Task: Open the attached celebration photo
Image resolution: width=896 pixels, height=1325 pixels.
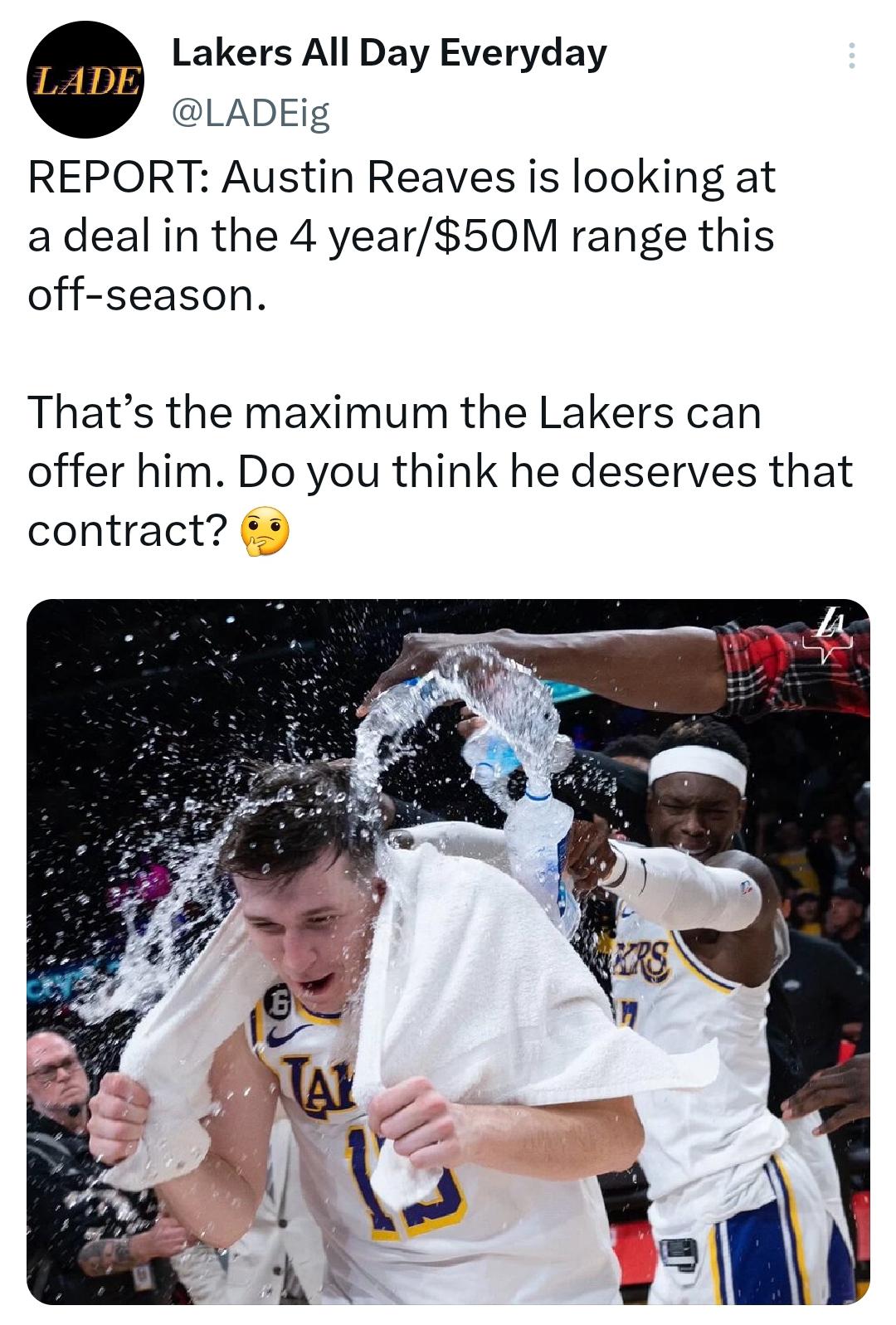Action: [448, 951]
